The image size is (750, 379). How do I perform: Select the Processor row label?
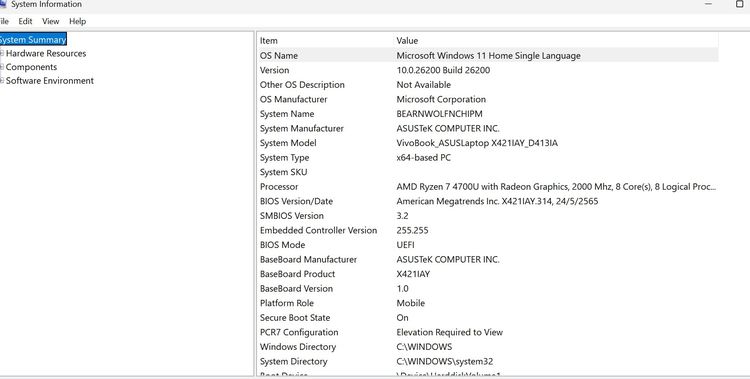click(279, 187)
